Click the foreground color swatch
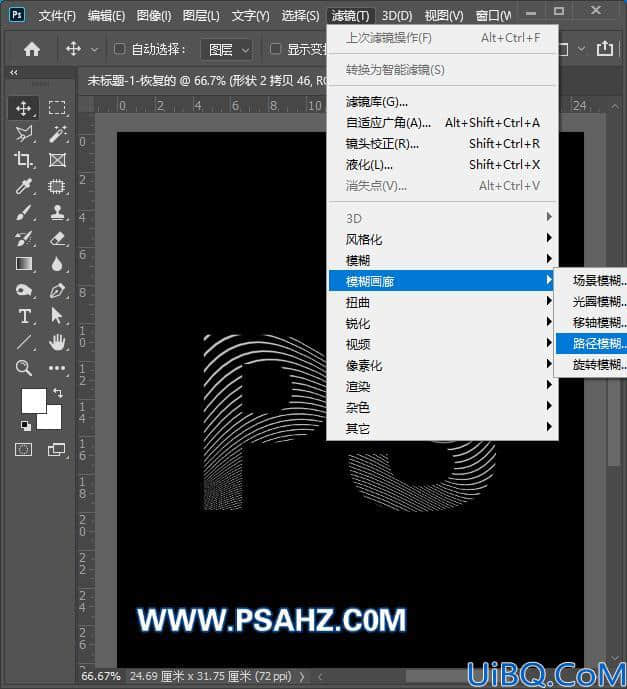 click(x=34, y=400)
